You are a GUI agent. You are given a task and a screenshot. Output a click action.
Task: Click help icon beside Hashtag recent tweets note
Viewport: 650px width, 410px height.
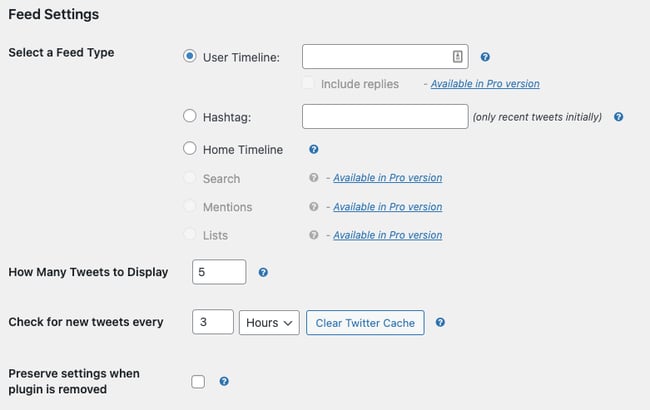coord(618,117)
